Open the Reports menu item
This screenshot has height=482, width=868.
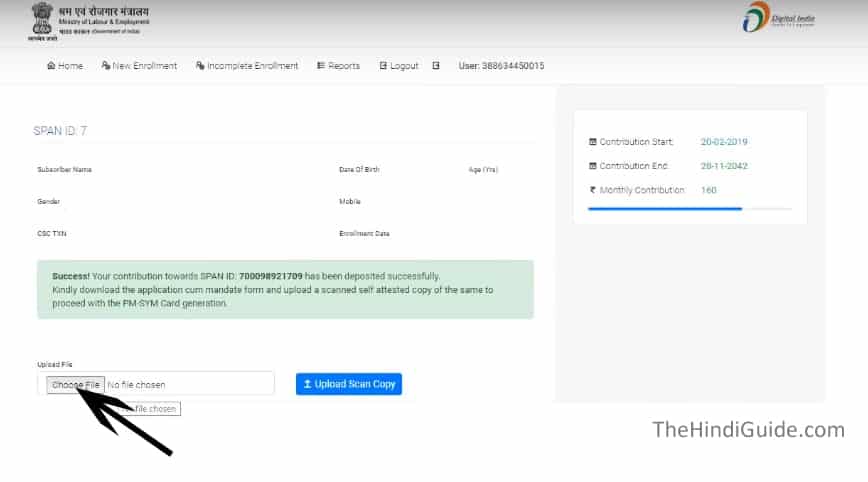(343, 66)
